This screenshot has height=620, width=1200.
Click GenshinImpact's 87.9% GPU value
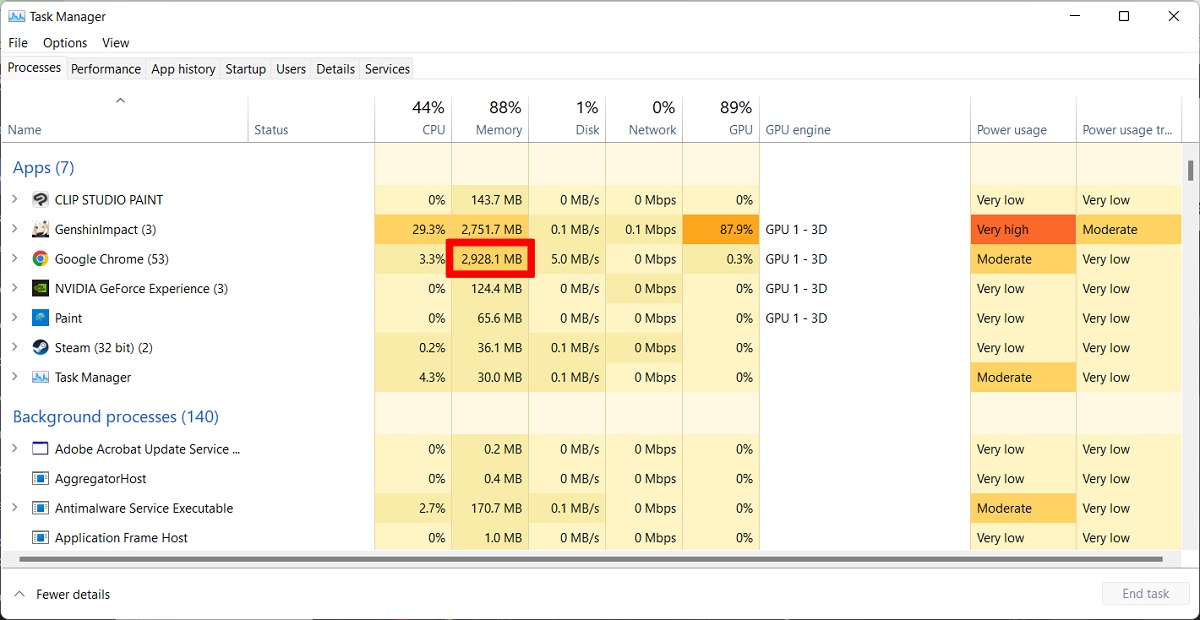721,229
